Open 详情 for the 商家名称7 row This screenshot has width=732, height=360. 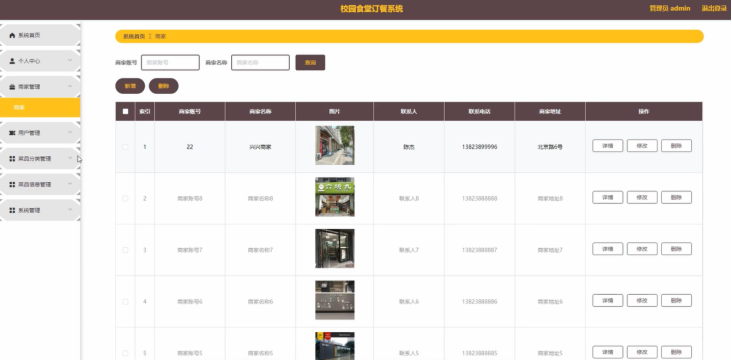click(x=608, y=249)
